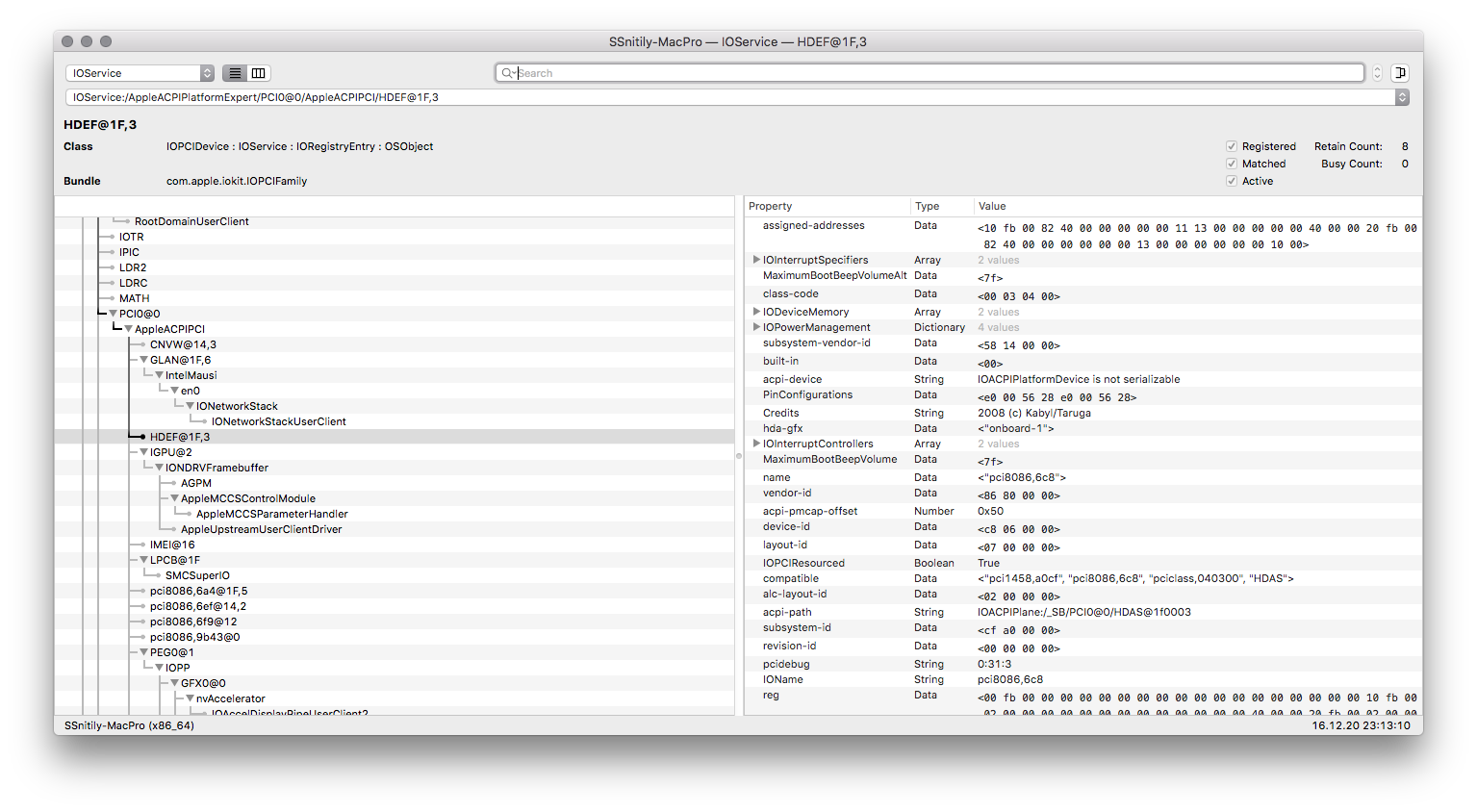Image resolution: width=1477 pixels, height=812 pixels.
Task: Click inside the Search field
Action: [933, 73]
